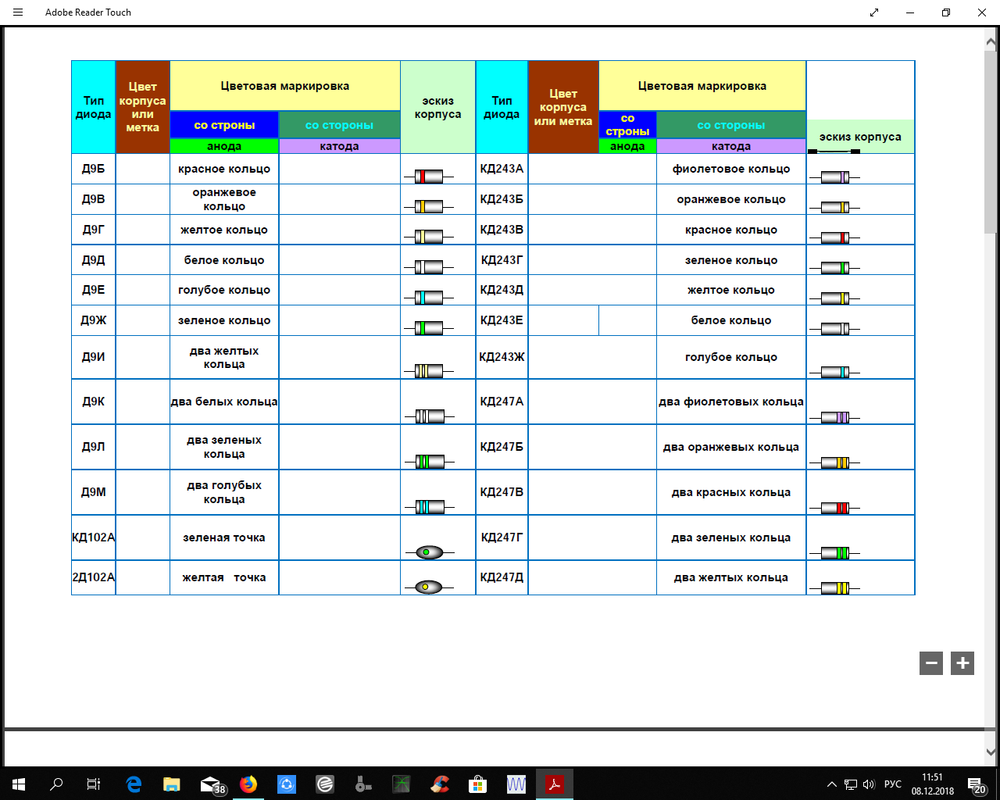Click the vertical scrollbar thumb
Screen dimensions: 1000x800
(990, 143)
